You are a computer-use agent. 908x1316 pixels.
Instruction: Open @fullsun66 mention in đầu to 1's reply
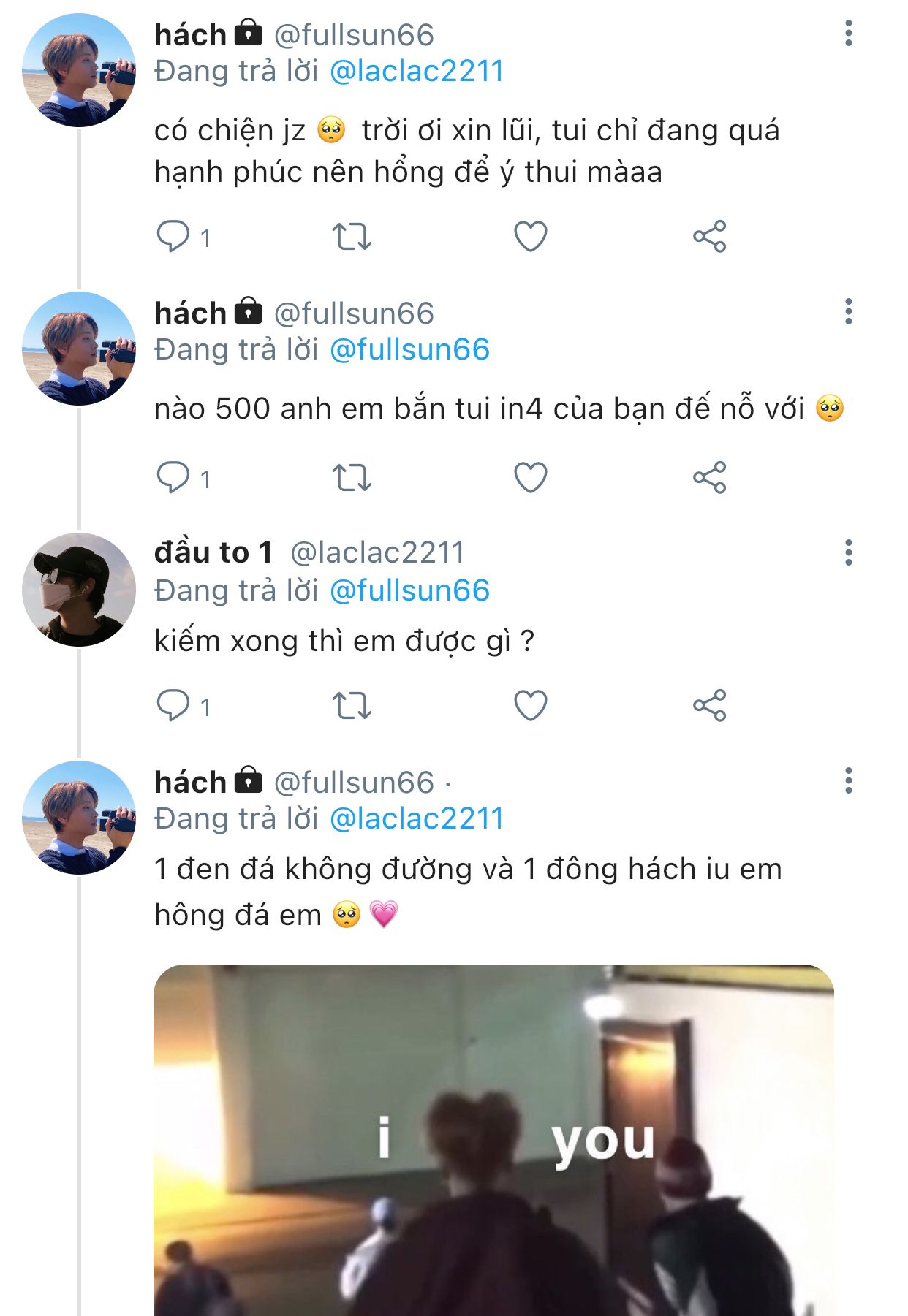(x=409, y=590)
